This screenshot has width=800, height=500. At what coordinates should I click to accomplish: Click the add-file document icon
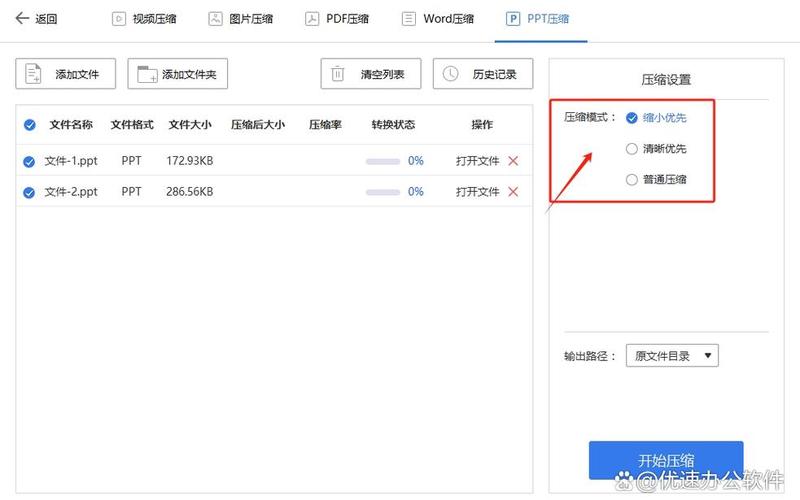pyautogui.click(x=33, y=73)
